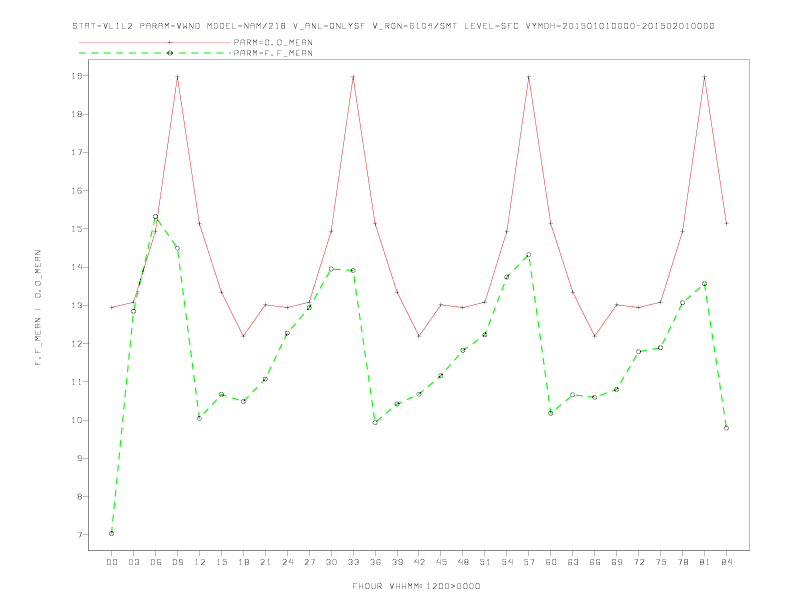The image size is (792, 612).
Task: Click y-axis tick label 9
Action: click(79, 458)
